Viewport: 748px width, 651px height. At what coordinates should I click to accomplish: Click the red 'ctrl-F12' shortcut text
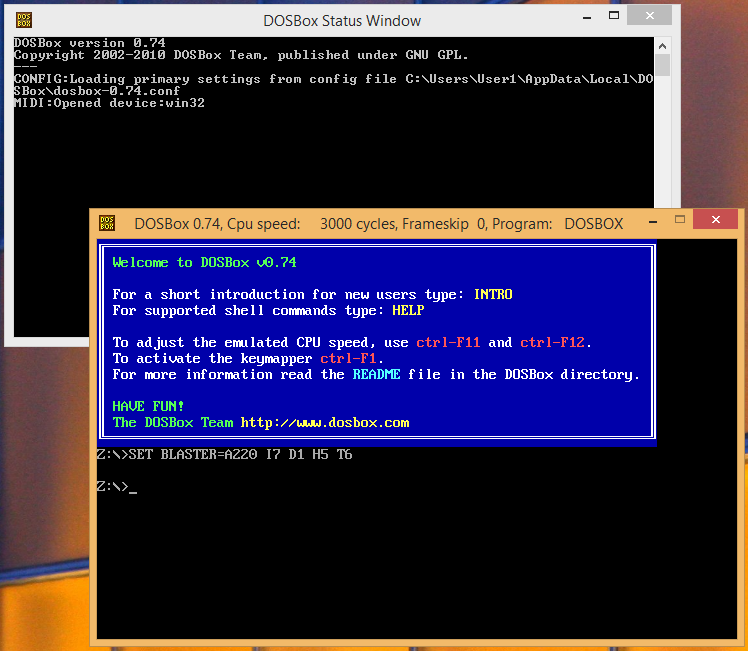tap(552, 342)
